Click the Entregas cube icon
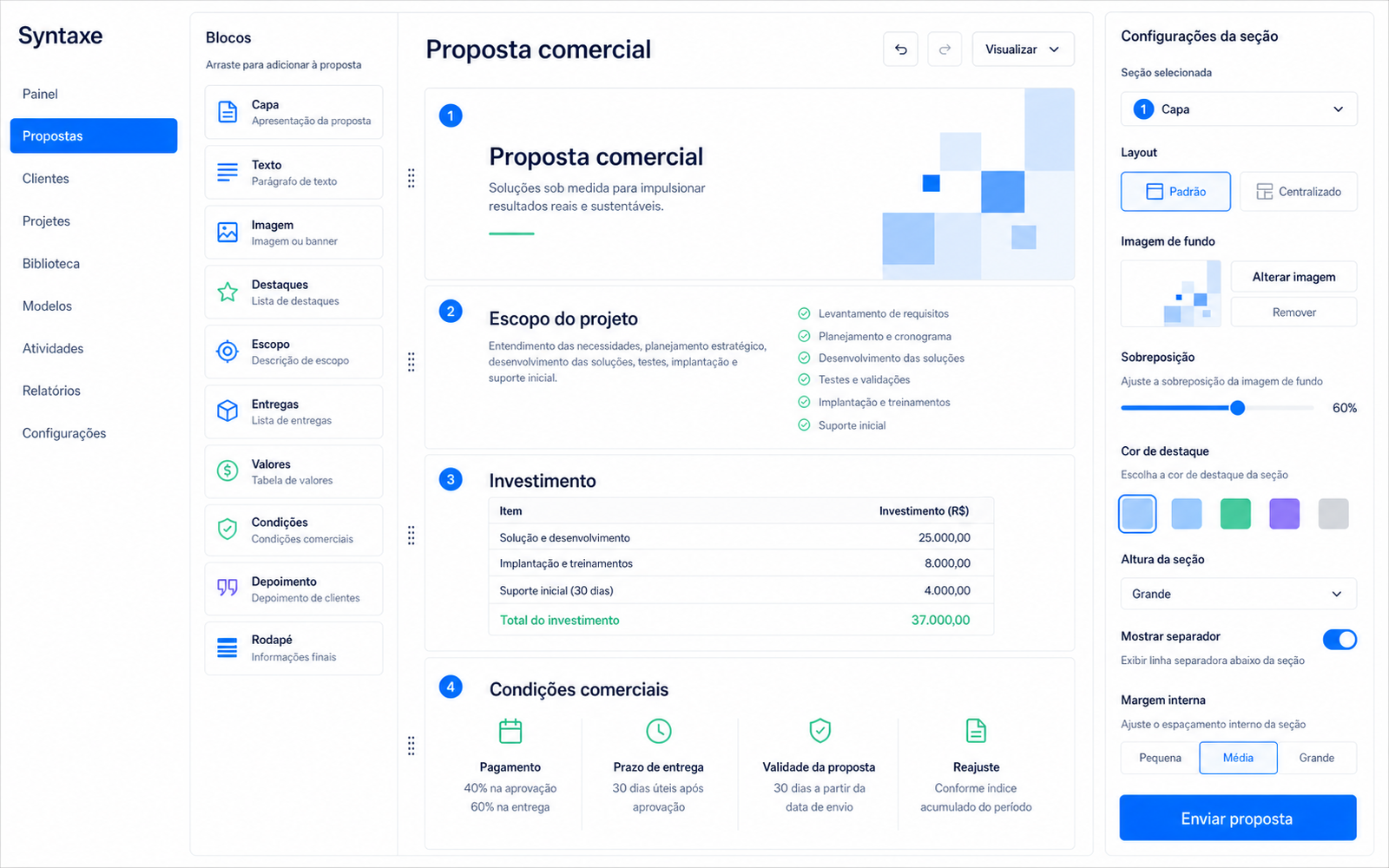Image resolution: width=1389 pixels, height=868 pixels. click(x=227, y=411)
